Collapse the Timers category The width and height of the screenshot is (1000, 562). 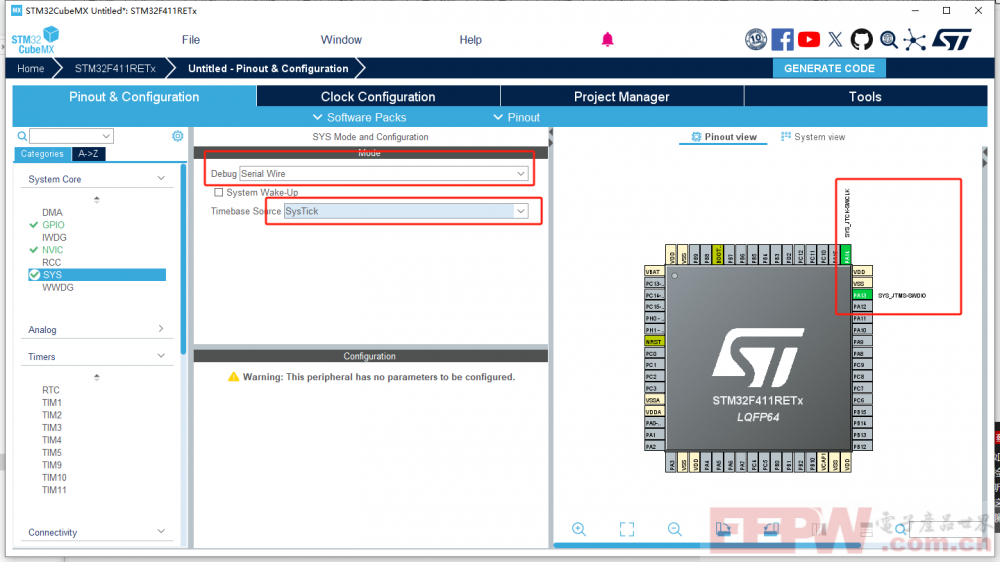point(161,356)
